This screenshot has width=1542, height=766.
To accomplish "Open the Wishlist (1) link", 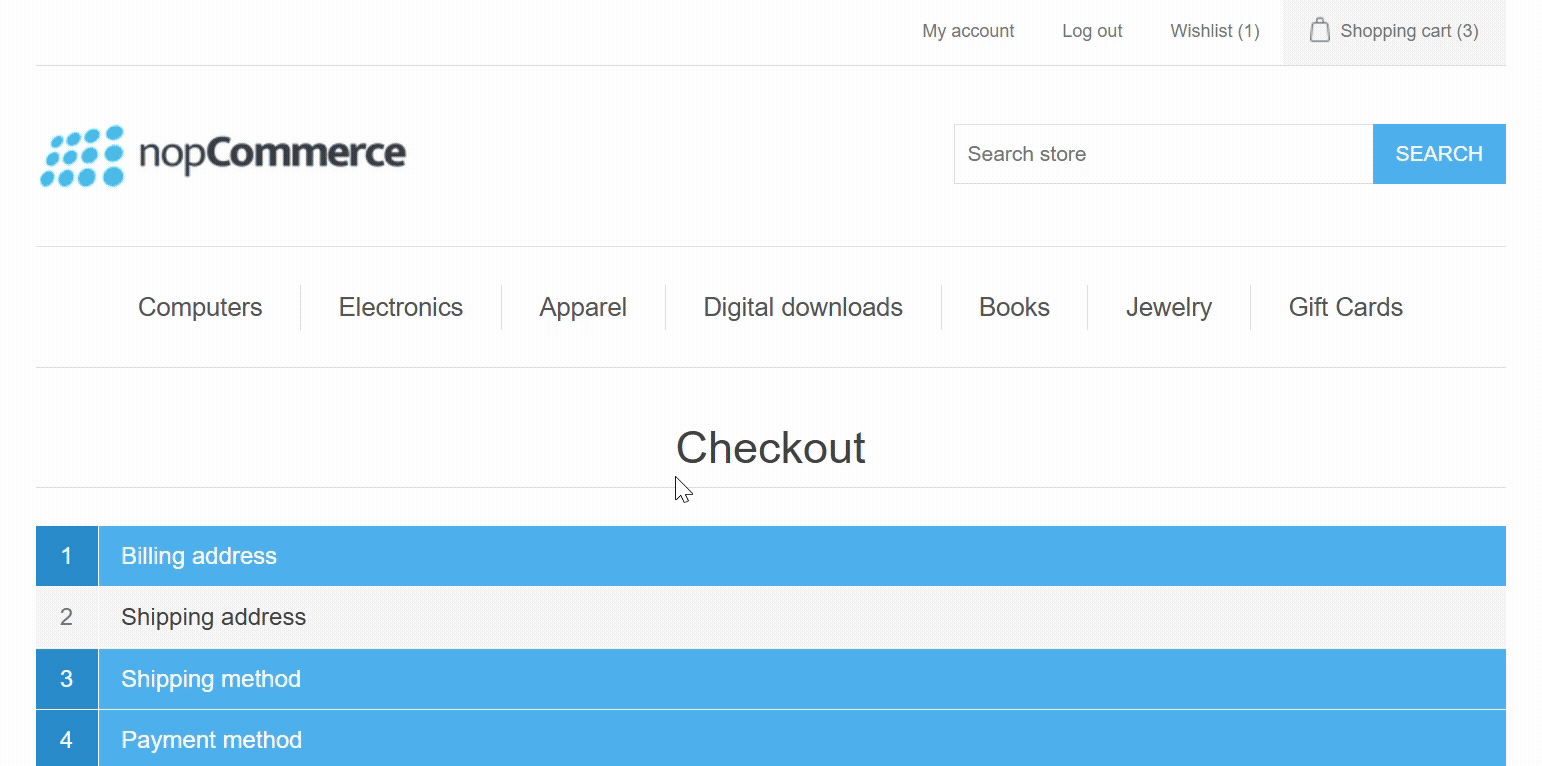I will 1214,31.
